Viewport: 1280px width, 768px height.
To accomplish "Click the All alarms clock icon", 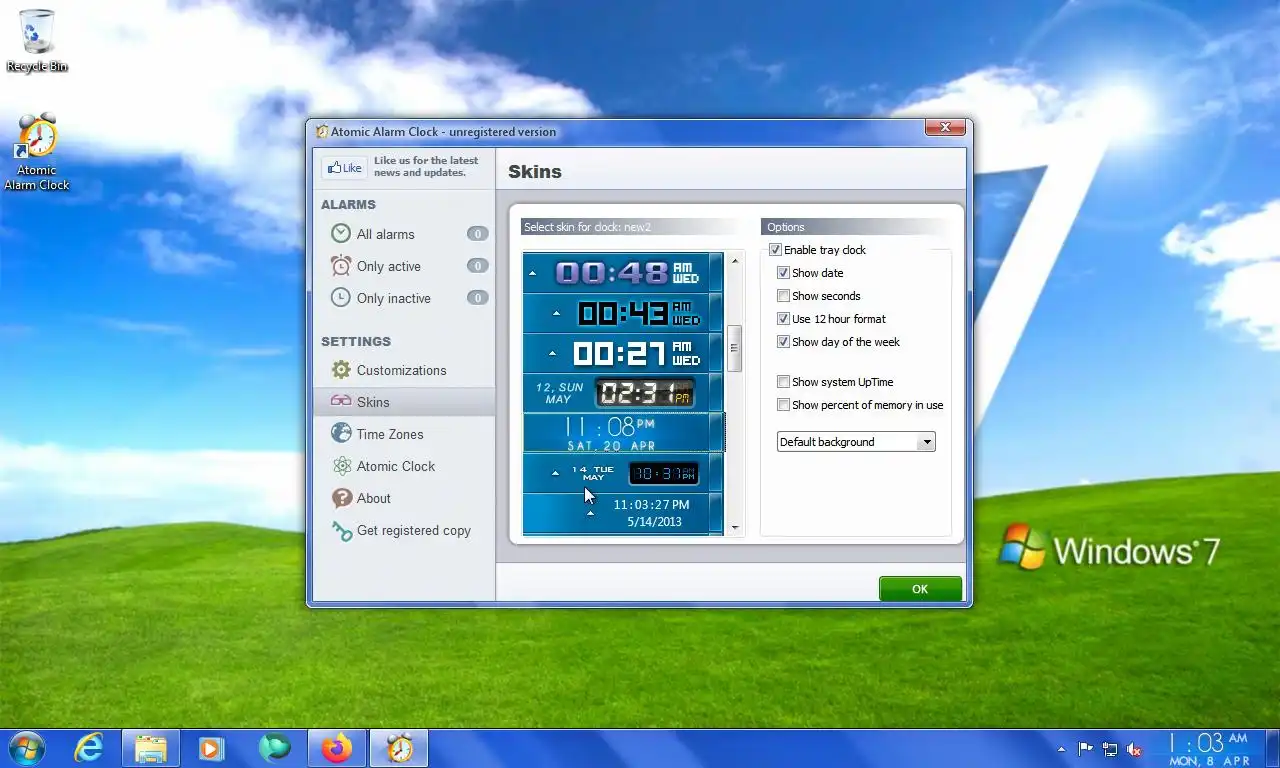I will tap(341, 233).
